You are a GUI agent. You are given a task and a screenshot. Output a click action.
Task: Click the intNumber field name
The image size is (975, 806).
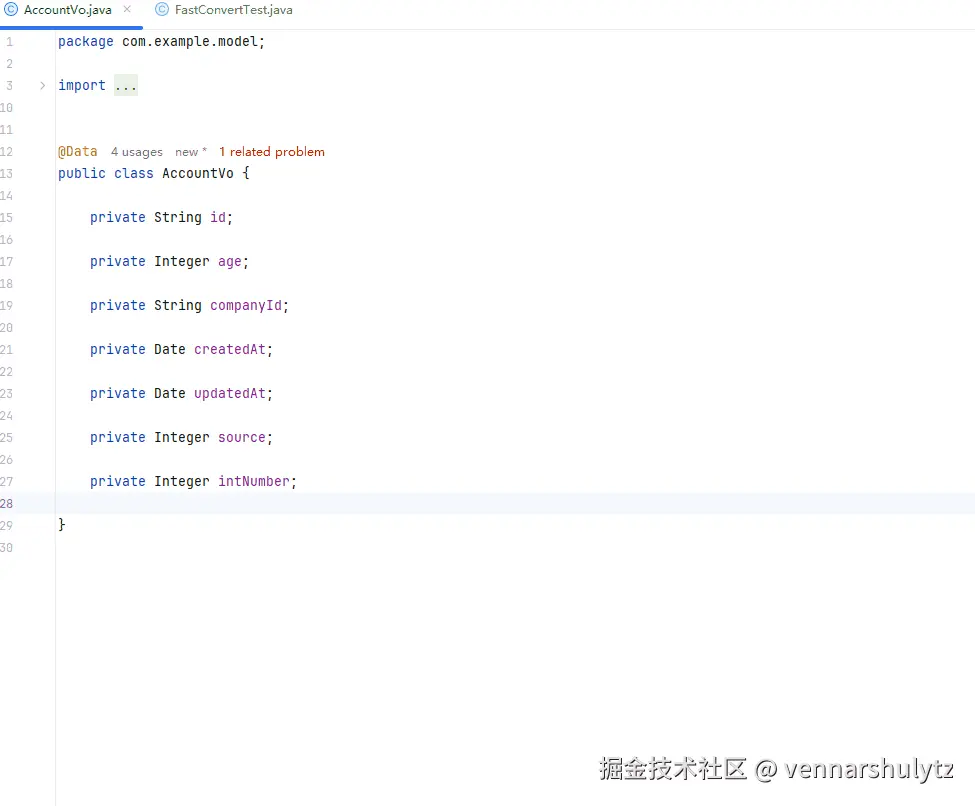point(256,481)
